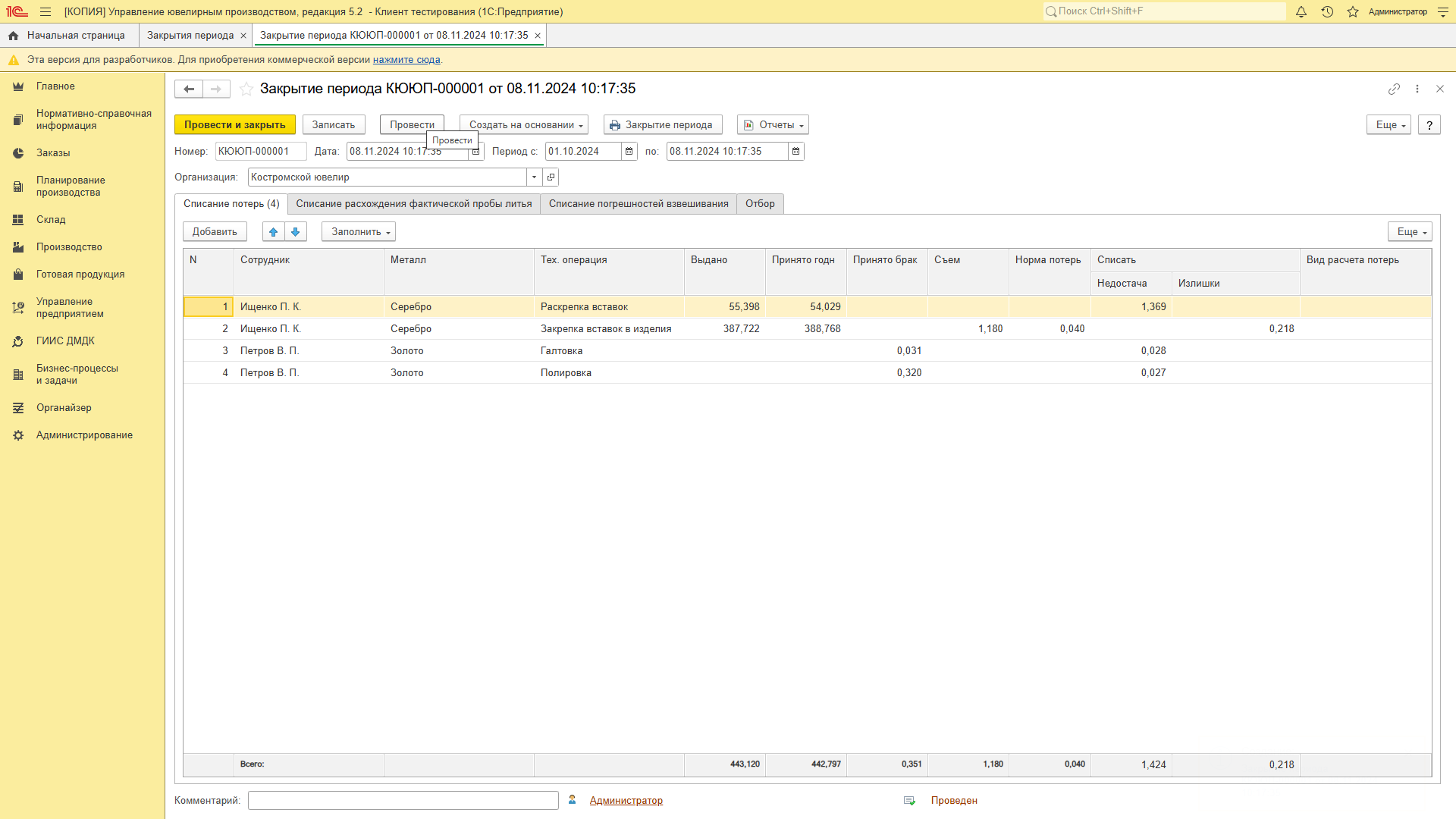Image resolution: width=1456 pixels, height=819 pixels.
Task: Expand Заполнить dropdown
Action: coord(359,232)
